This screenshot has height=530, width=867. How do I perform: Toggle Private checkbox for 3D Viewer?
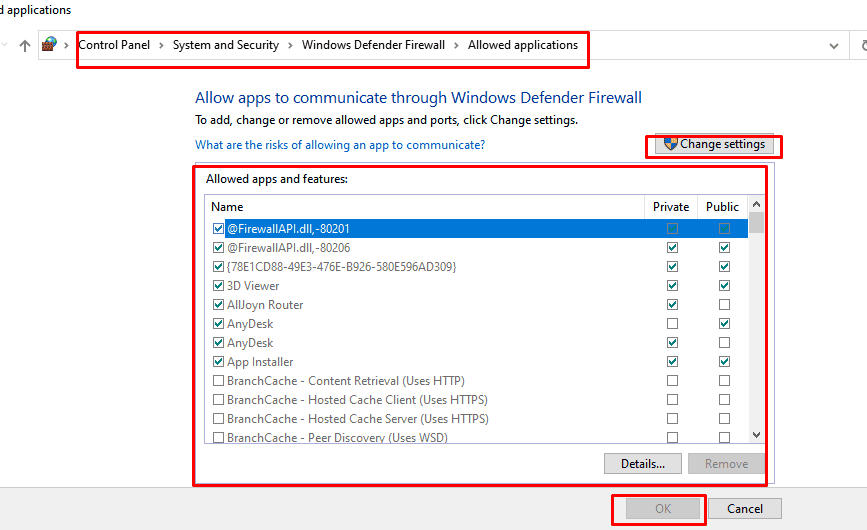click(x=672, y=286)
